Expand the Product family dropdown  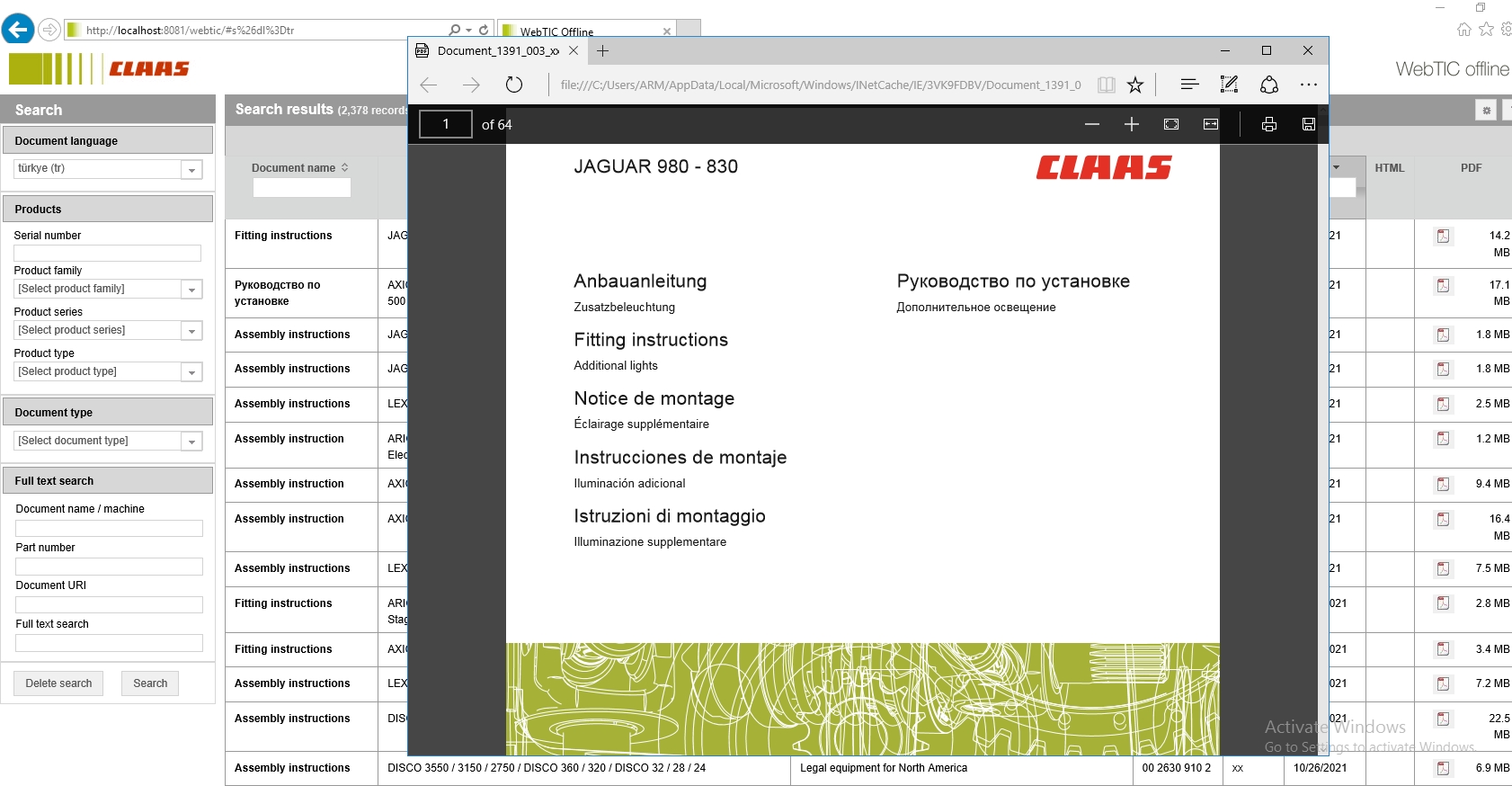(x=191, y=289)
